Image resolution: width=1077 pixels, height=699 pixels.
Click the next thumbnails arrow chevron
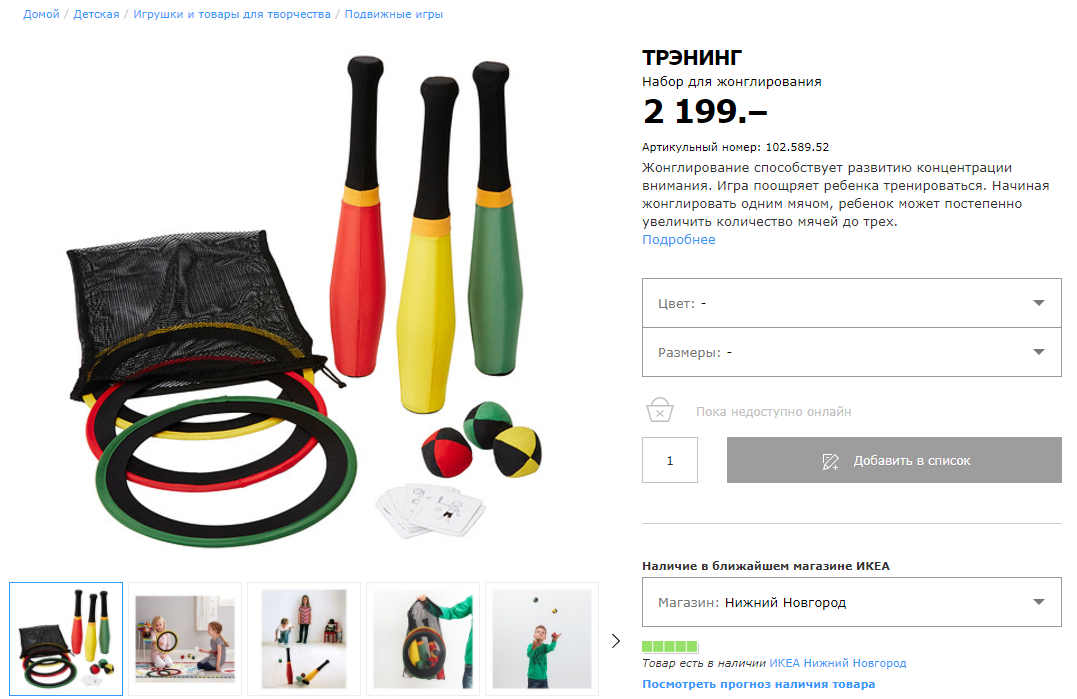(x=615, y=641)
